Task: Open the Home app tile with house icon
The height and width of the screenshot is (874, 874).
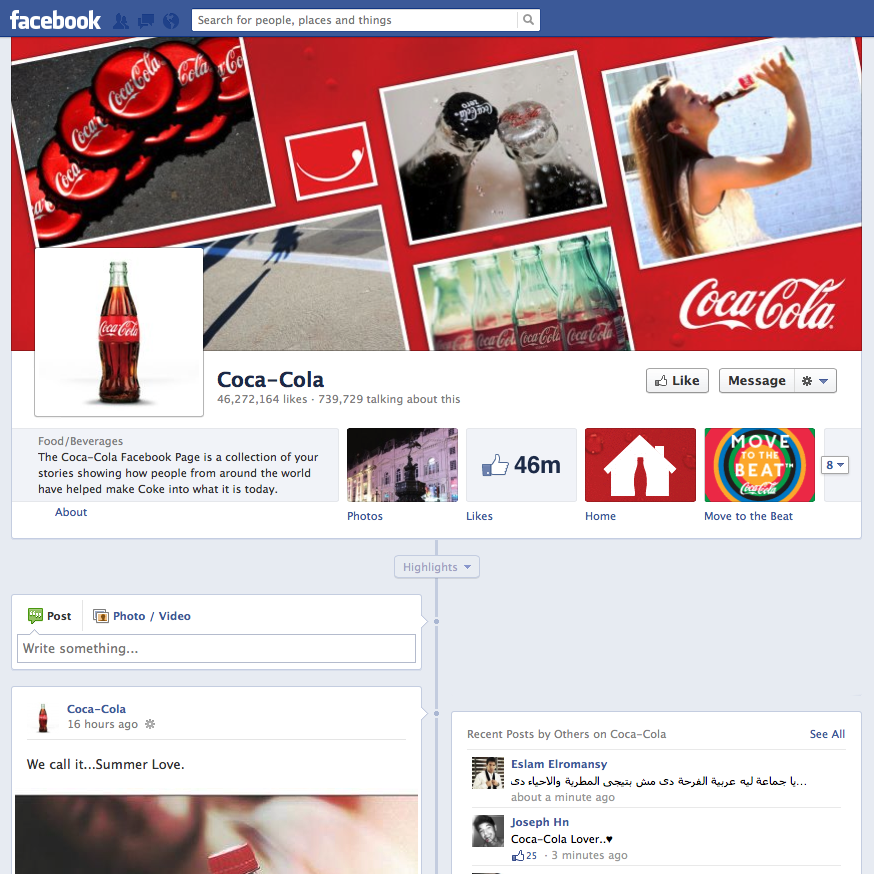Action: tap(640, 465)
